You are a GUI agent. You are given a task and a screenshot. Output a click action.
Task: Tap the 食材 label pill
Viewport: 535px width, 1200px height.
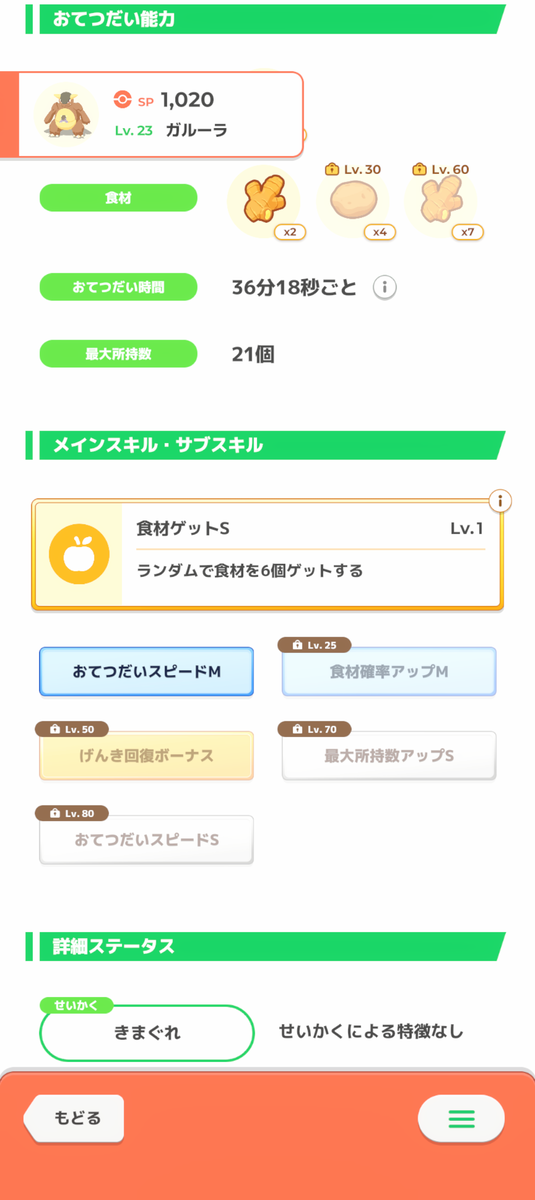click(x=118, y=198)
